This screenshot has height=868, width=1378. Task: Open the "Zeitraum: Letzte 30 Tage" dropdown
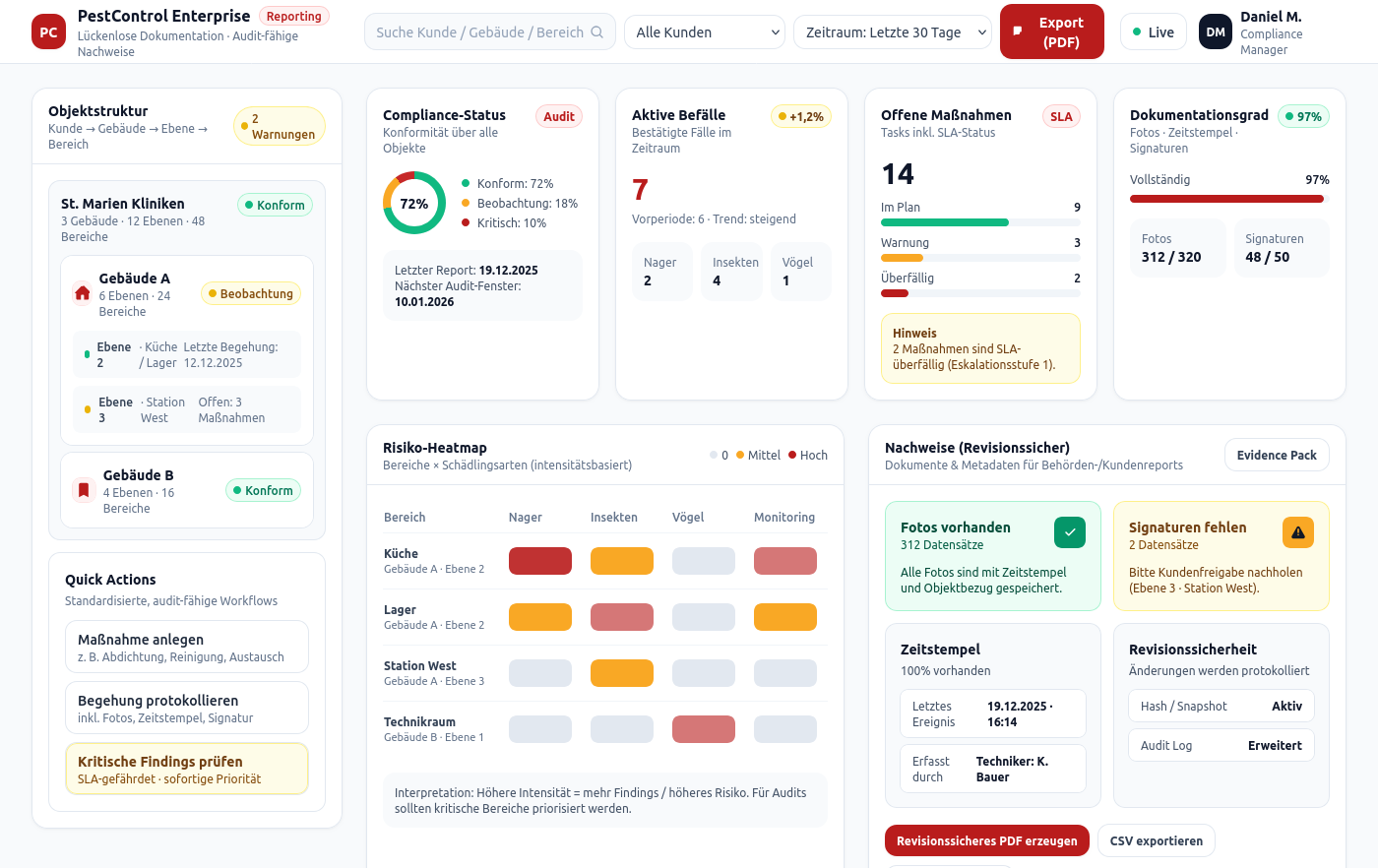point(892,31)
